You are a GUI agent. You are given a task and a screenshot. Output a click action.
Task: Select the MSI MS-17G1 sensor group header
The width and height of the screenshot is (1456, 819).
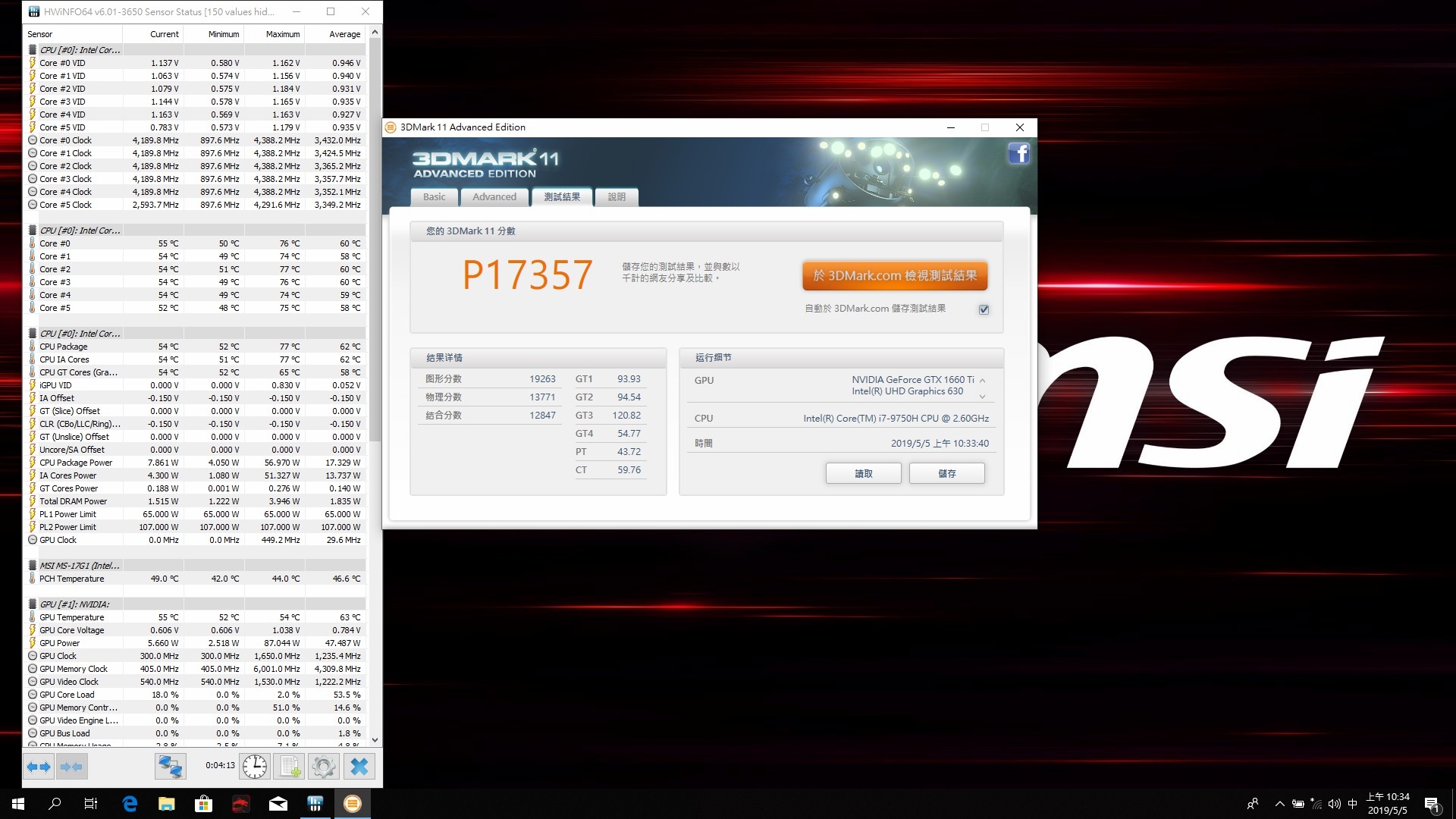click(195, 566)
